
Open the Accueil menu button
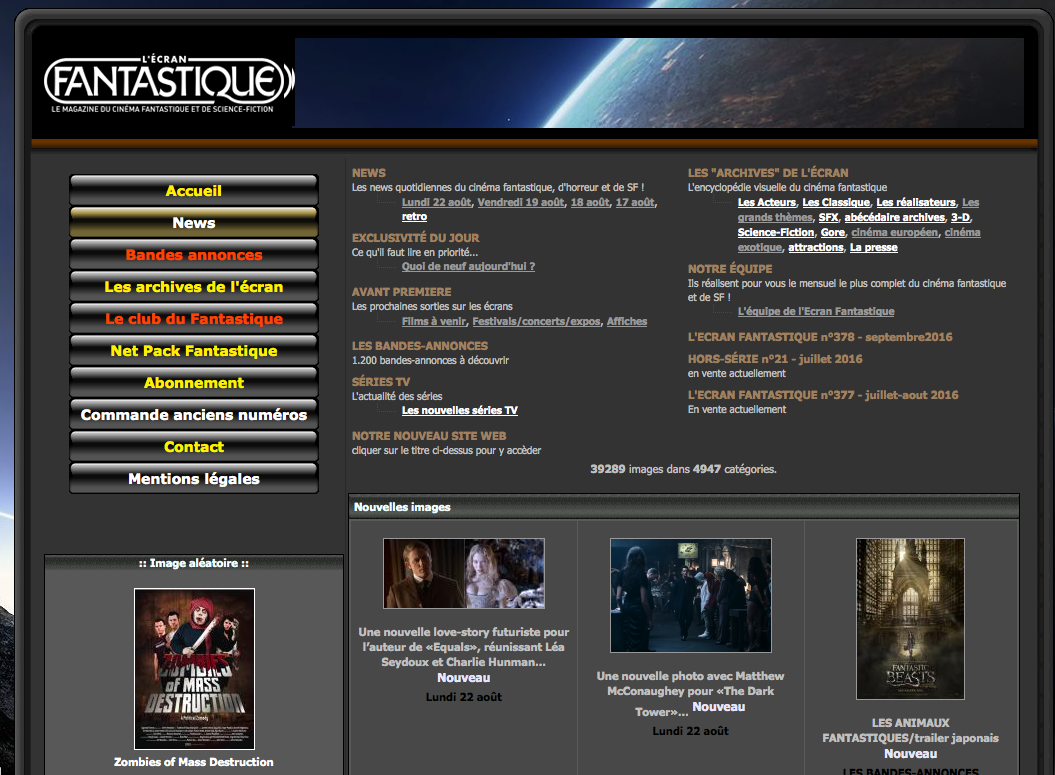tap(193, 191)
